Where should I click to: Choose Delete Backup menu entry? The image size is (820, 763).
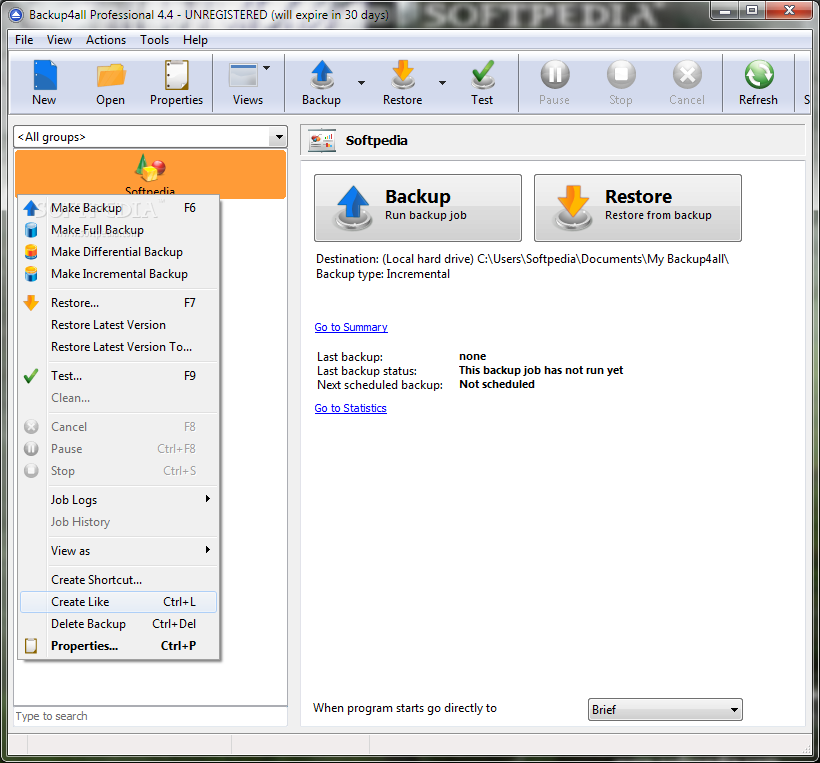119,624
